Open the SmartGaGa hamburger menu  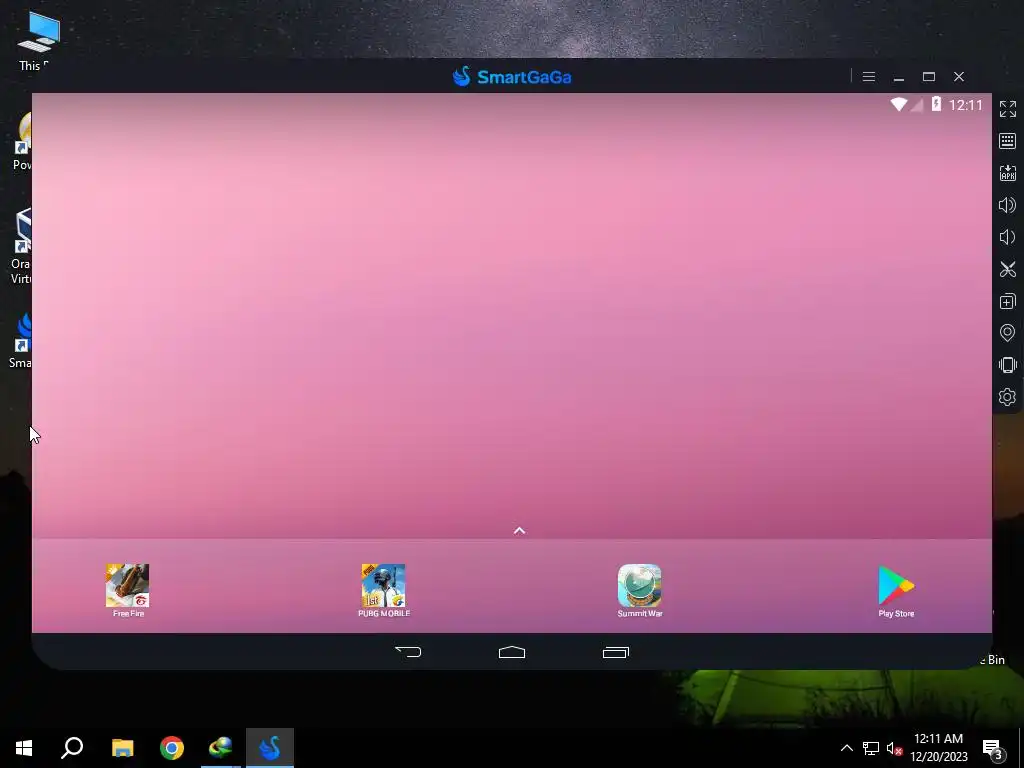tap(869, 77)
